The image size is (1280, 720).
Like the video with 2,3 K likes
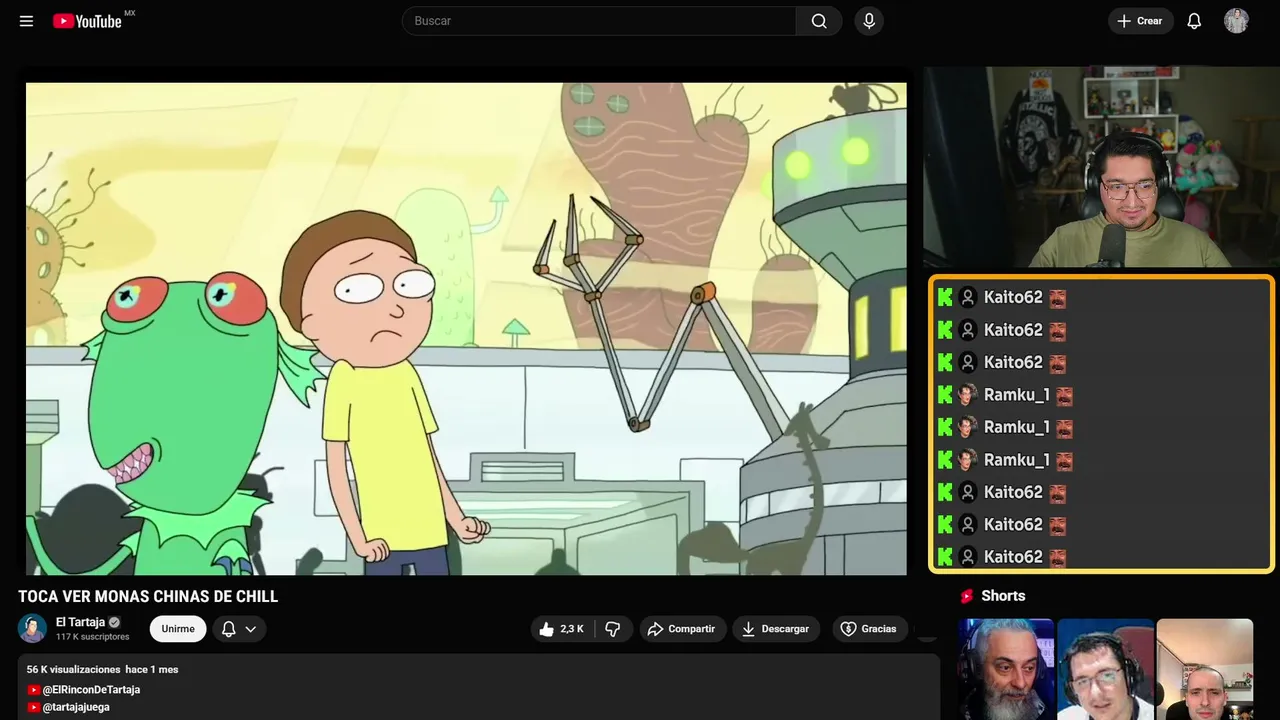tap(562, 629)
